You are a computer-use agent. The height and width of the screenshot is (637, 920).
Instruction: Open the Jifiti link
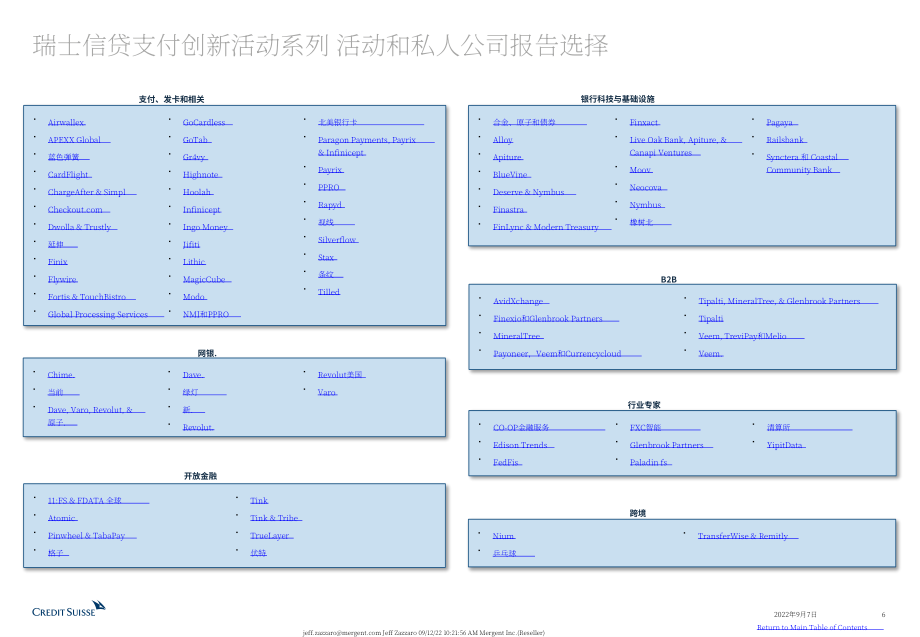(191, 245)
